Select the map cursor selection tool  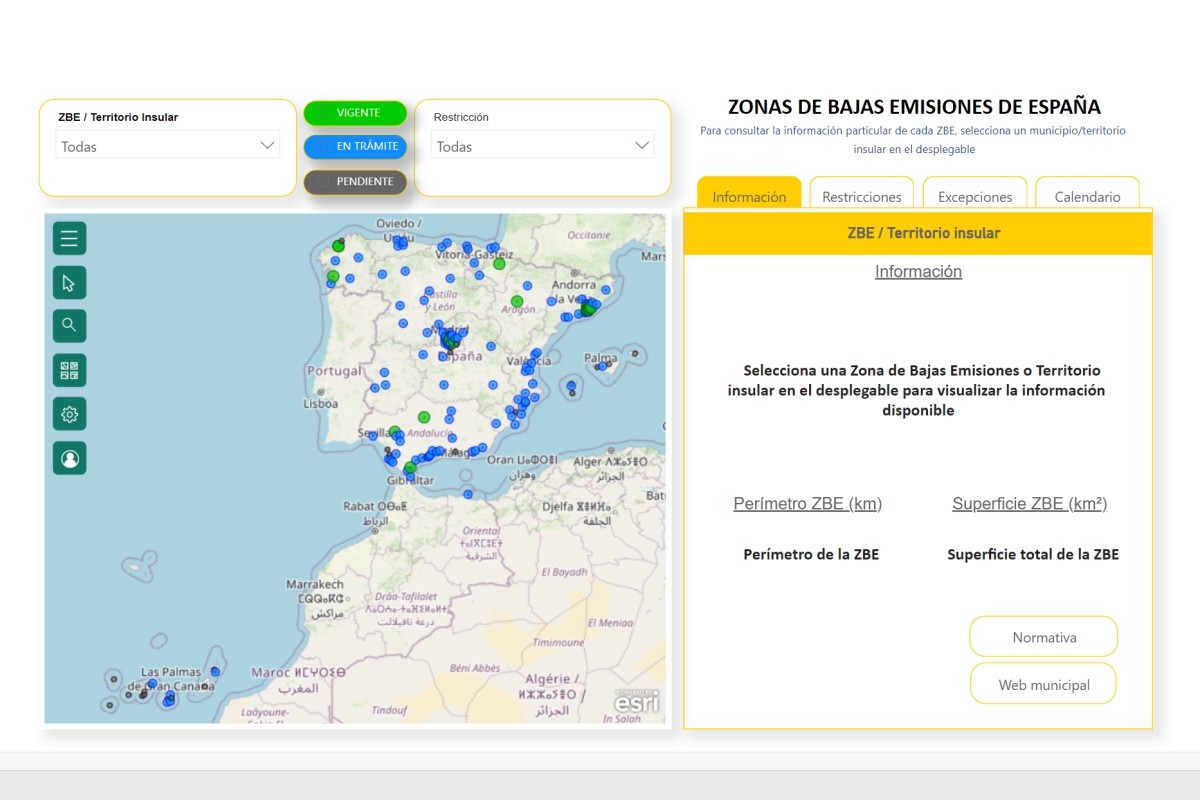click(x=69, y=283)
